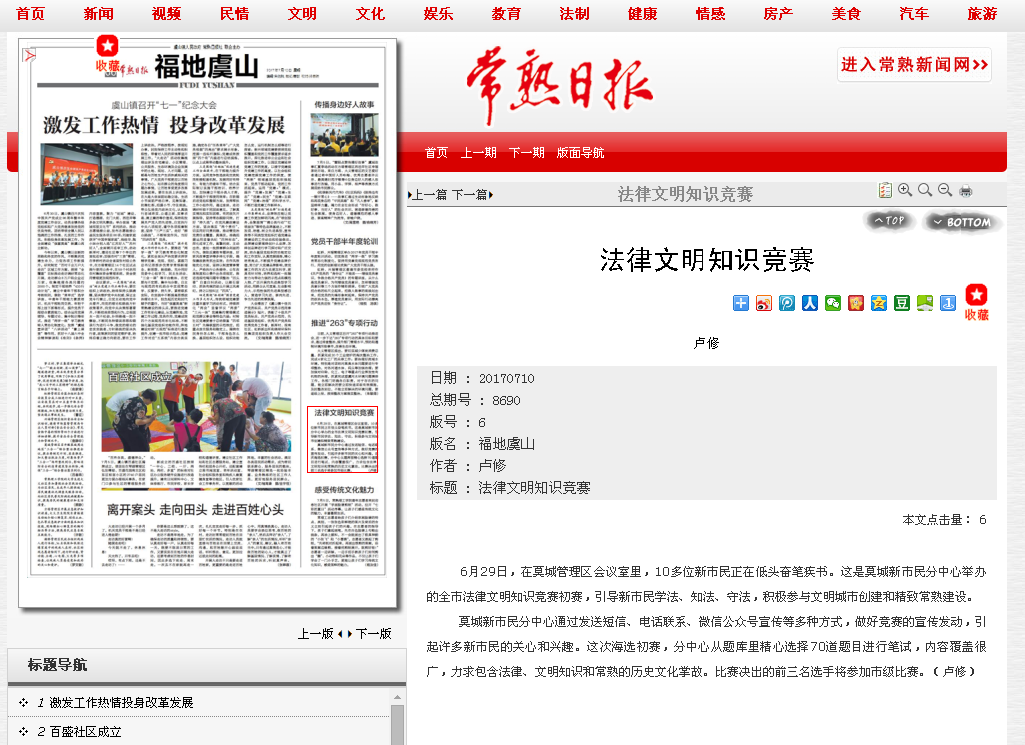The width and height of the screenshot is (1025, 745).
Task: Click the 上一篇 previous article link
Action: (x=430, y=195)
